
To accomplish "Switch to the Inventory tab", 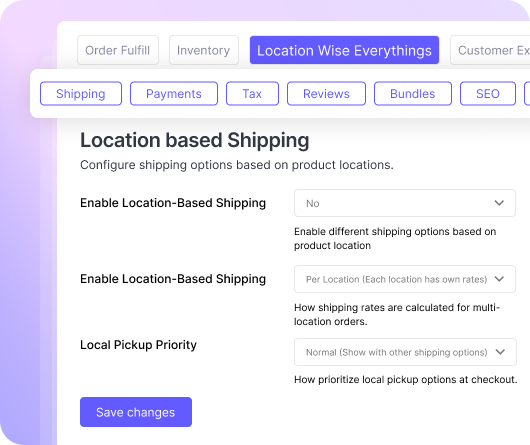I will coord(204,50).
